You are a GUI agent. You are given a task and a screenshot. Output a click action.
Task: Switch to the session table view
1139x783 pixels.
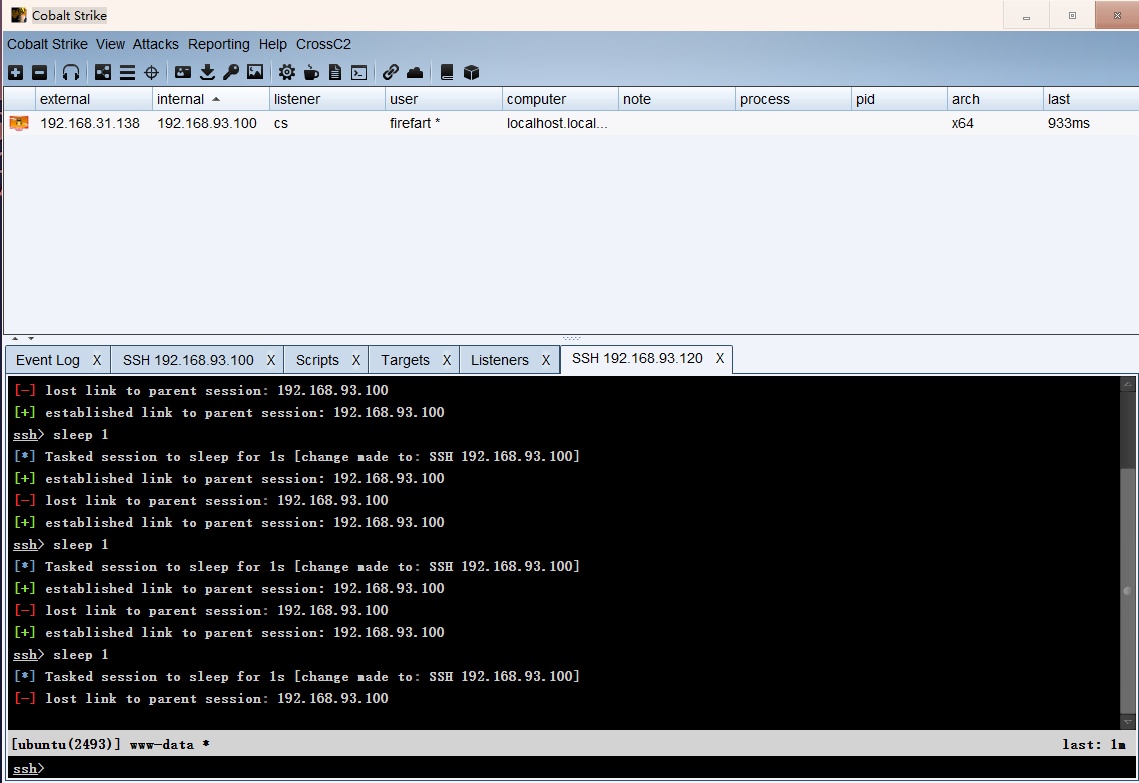click(x=128, y=72)
